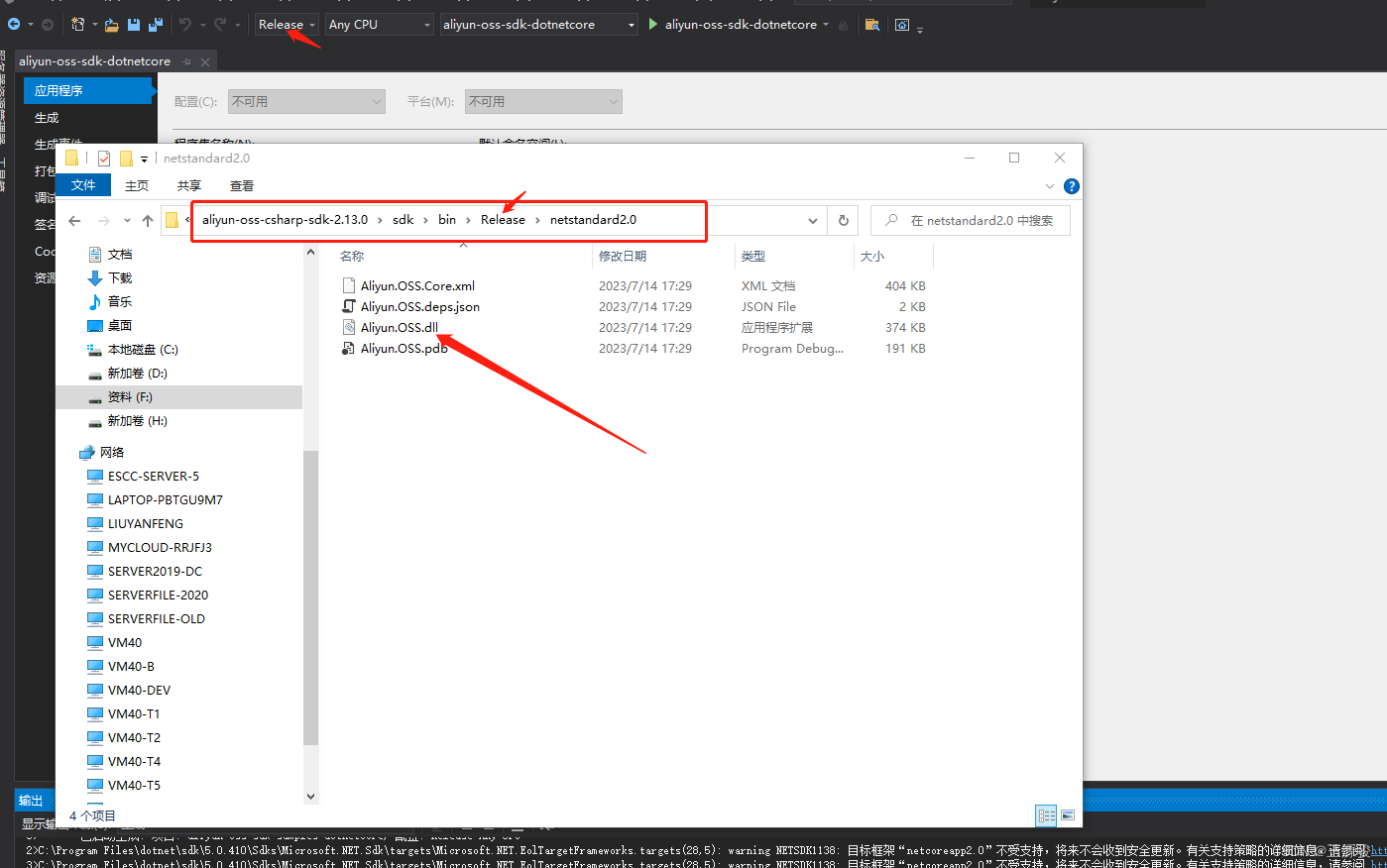1387x868 pixels.
Task: Open address bar history dropdown
Action: point(813,220)
